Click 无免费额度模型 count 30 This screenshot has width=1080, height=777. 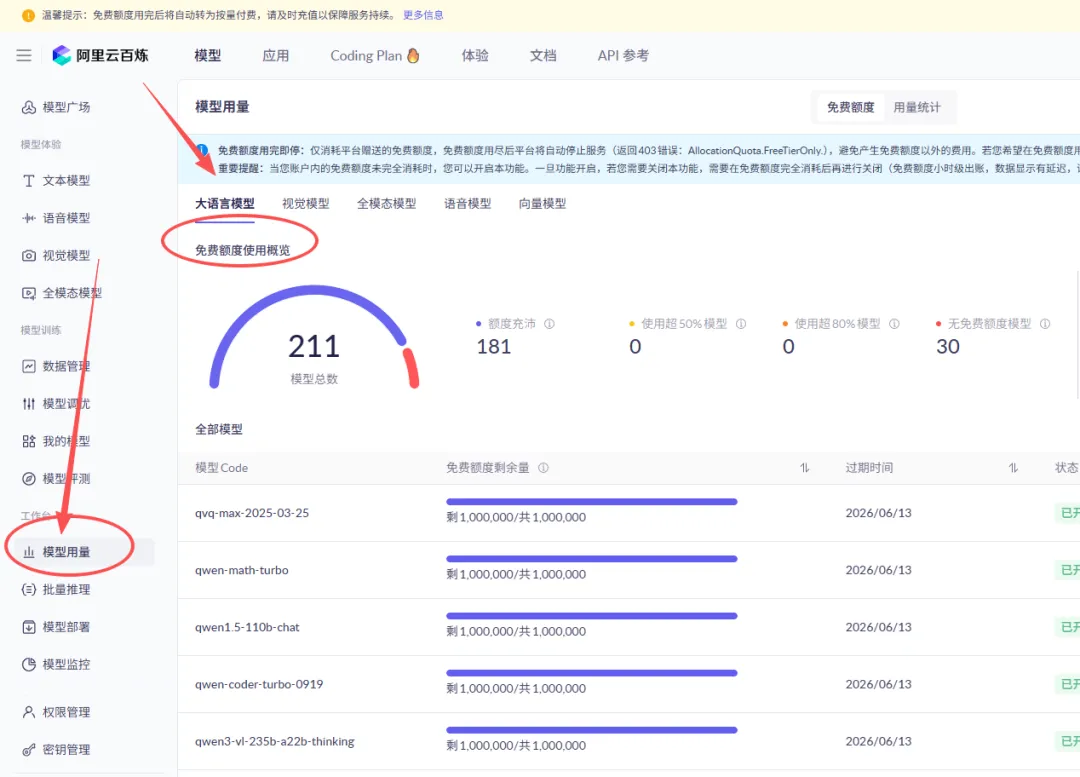click(948, 346)
